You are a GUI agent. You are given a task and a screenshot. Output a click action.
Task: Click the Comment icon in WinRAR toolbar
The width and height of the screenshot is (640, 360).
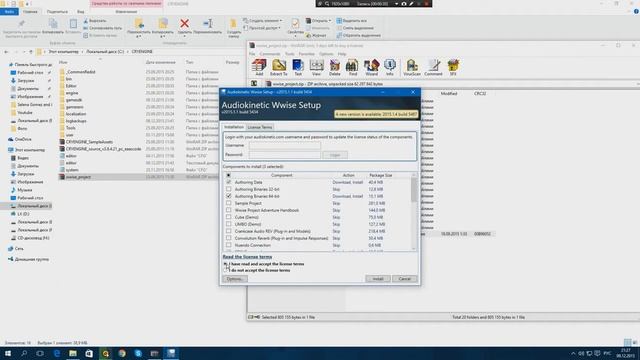click(x=433, y=67)
